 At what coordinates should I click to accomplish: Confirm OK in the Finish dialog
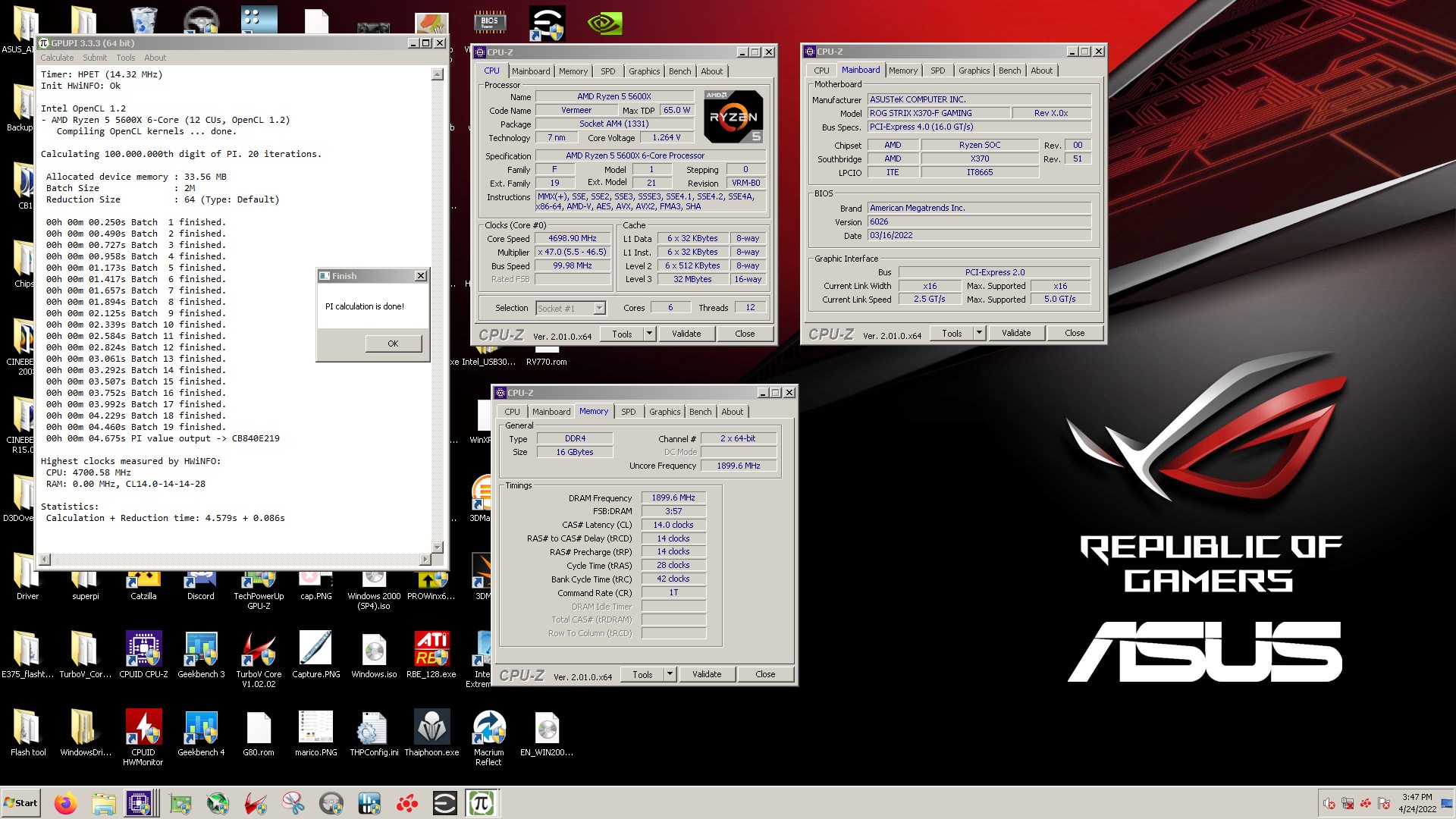tap(393, 344)
